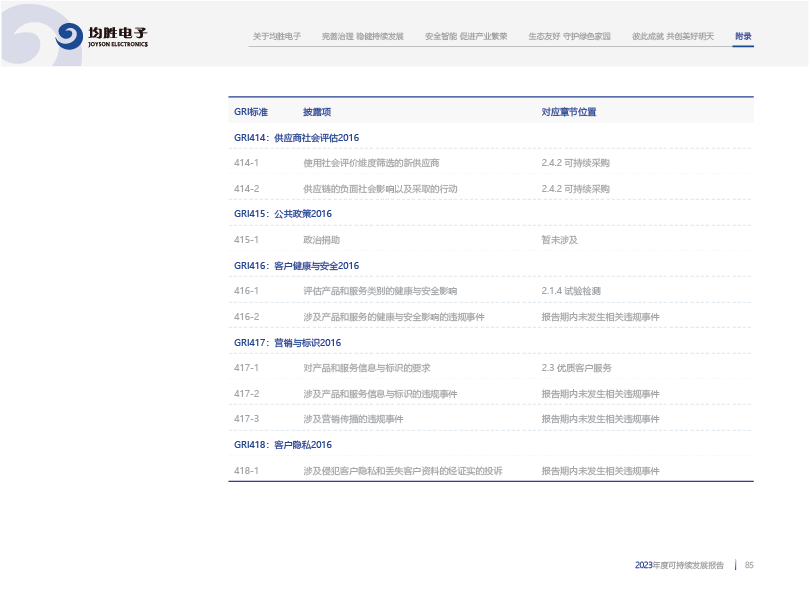809x596 pixels.
Task: Click the GRI417 营销与标识2016 heading
Action: pos(287,343)
